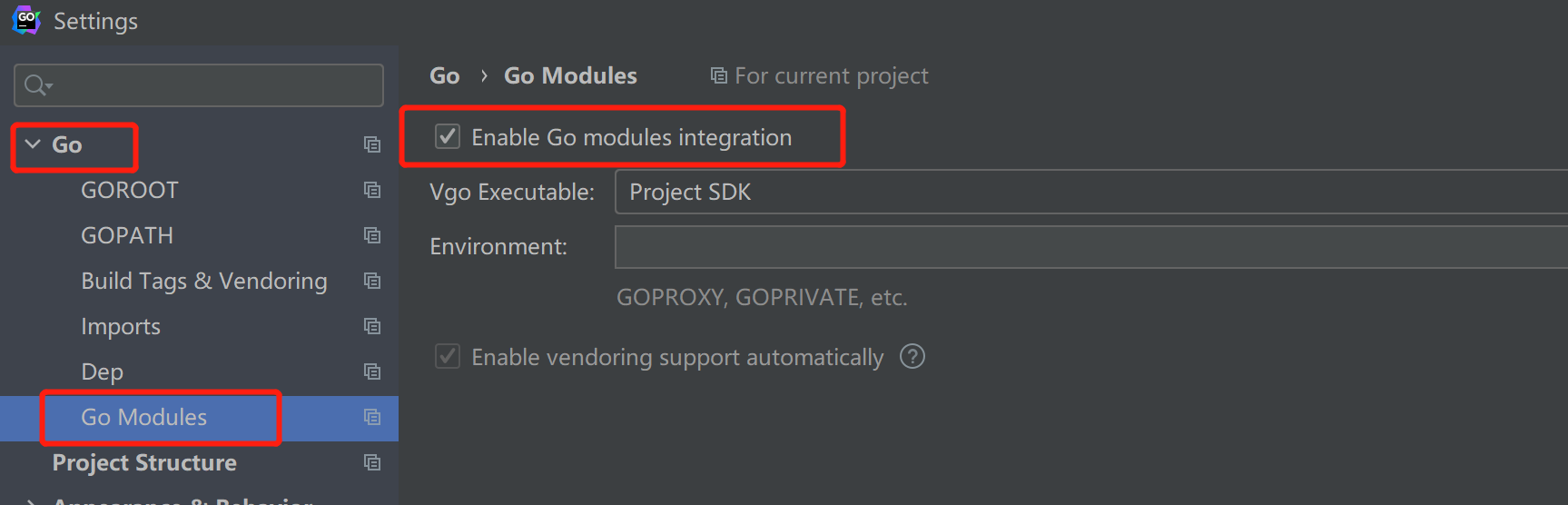This screenshot has width=1568, height=505.
Task: Click the Go breadcrumb link in header
Action: click(x=445, y=75)
